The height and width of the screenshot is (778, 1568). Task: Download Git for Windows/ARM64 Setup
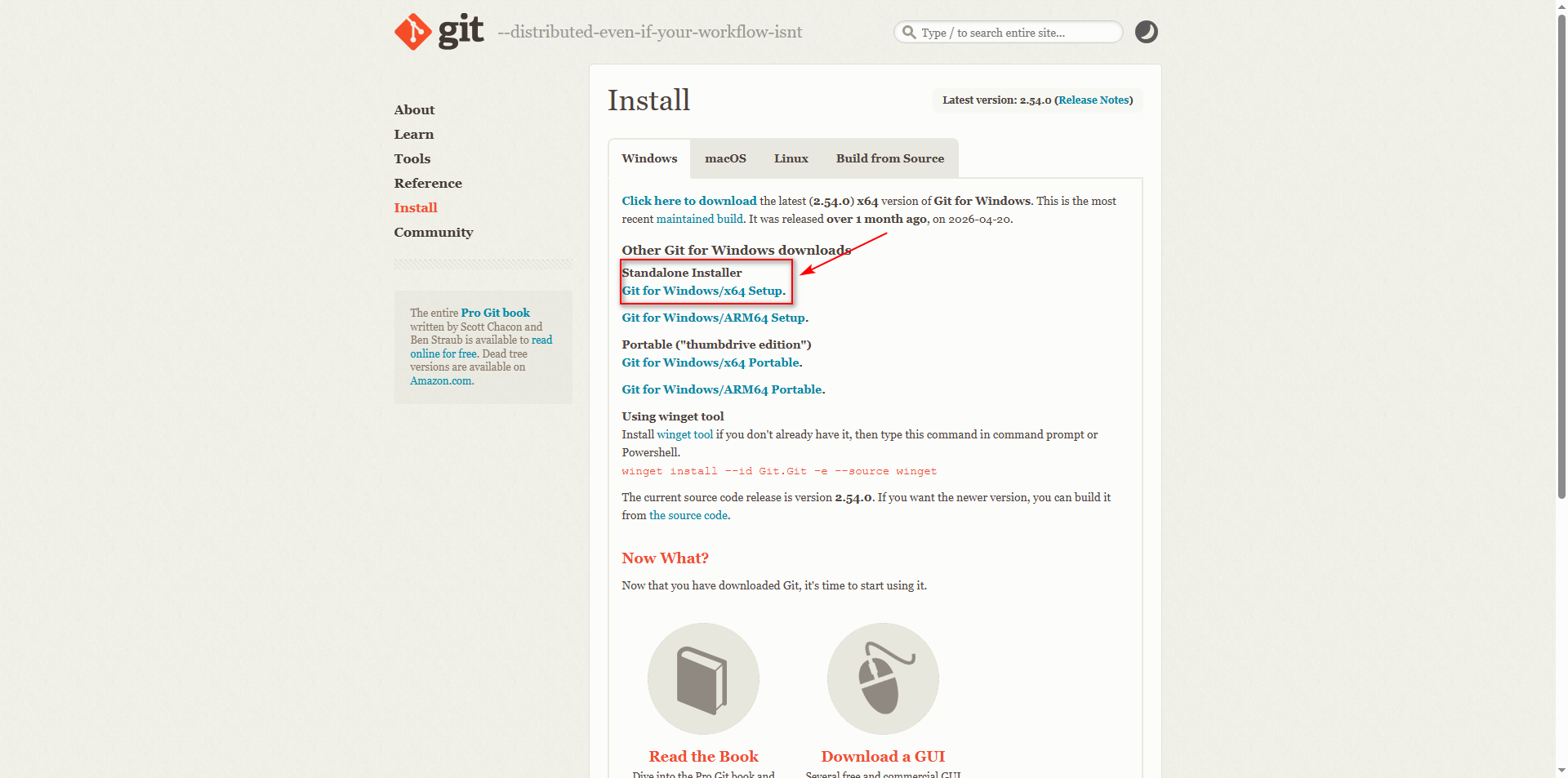[713, 318]
